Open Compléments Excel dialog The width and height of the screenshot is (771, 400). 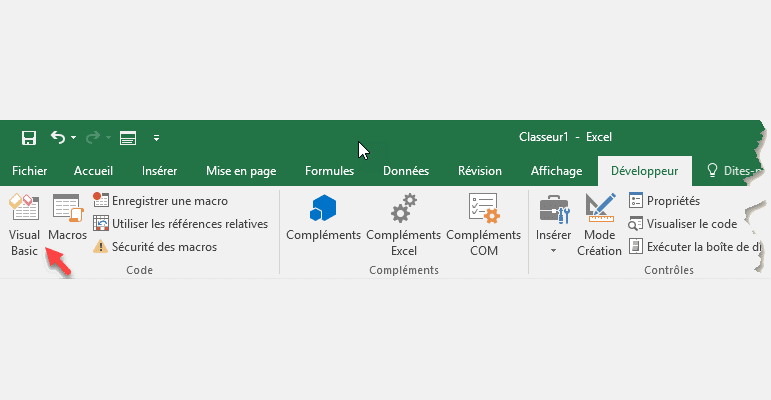tap(403, 225)
